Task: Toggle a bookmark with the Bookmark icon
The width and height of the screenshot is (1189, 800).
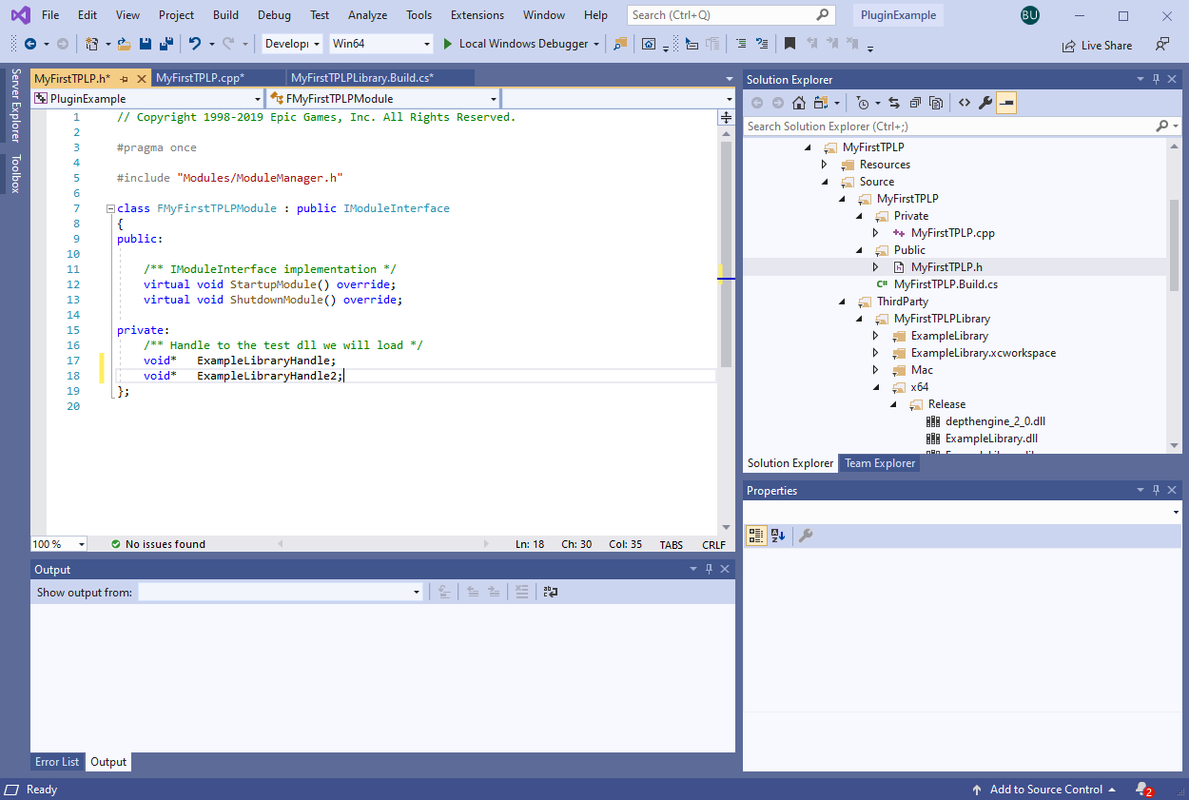Action: pyautogui.click(x=789, y=44)
